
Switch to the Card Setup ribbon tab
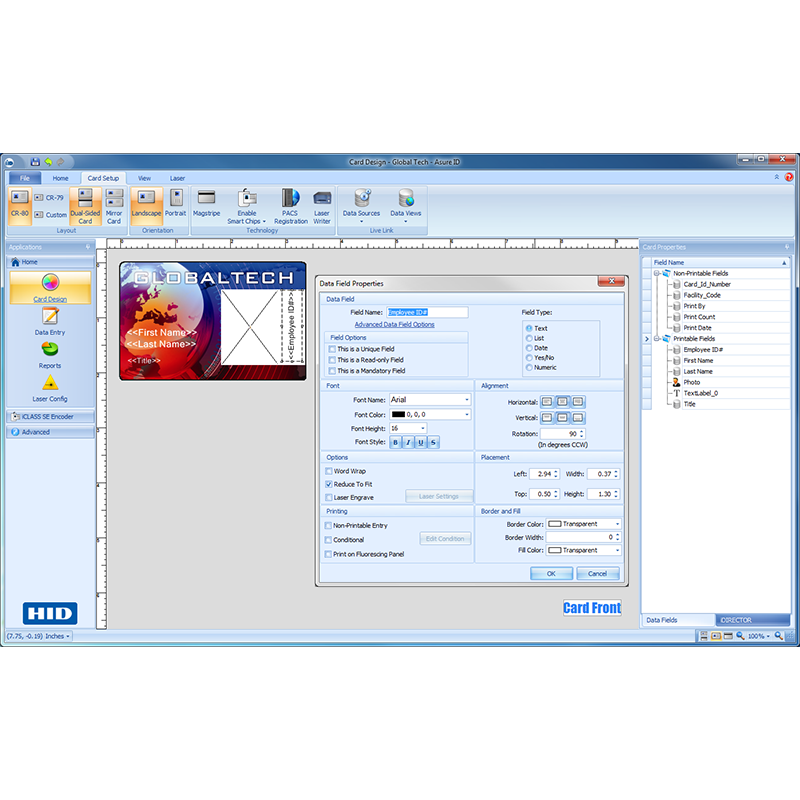pyautogui.click(x=103, y=177)
